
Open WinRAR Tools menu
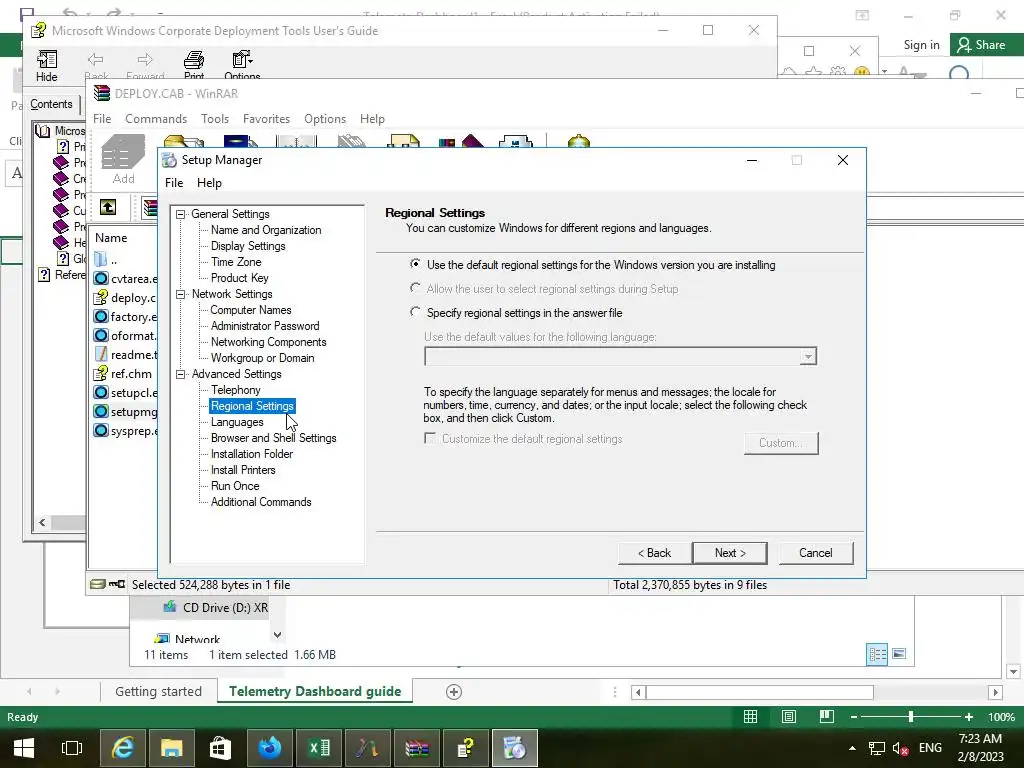[x=215, y=119]
